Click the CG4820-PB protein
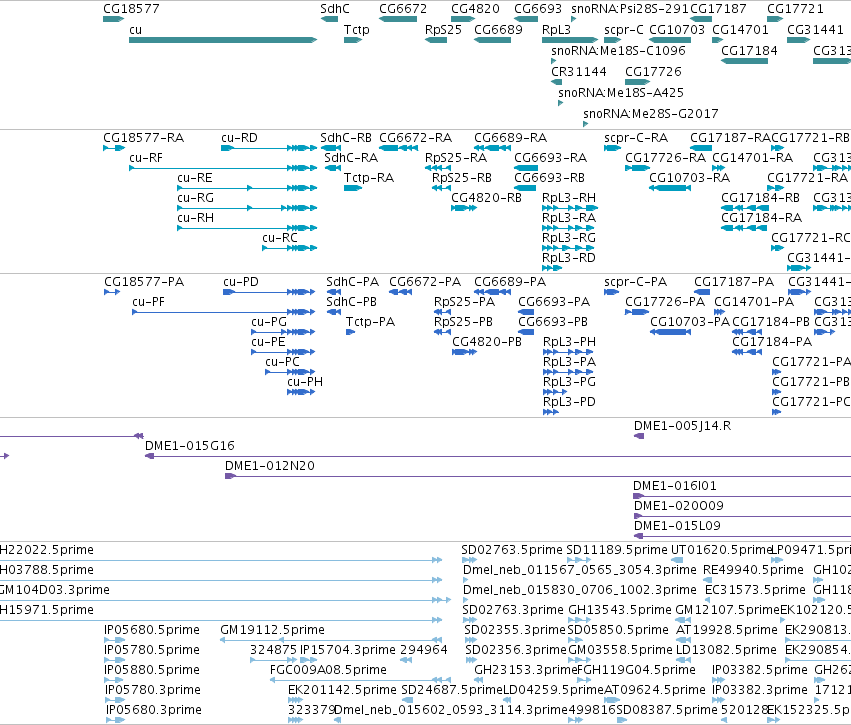This screenshot has width=851, height=725. click(x=465, y=352)
